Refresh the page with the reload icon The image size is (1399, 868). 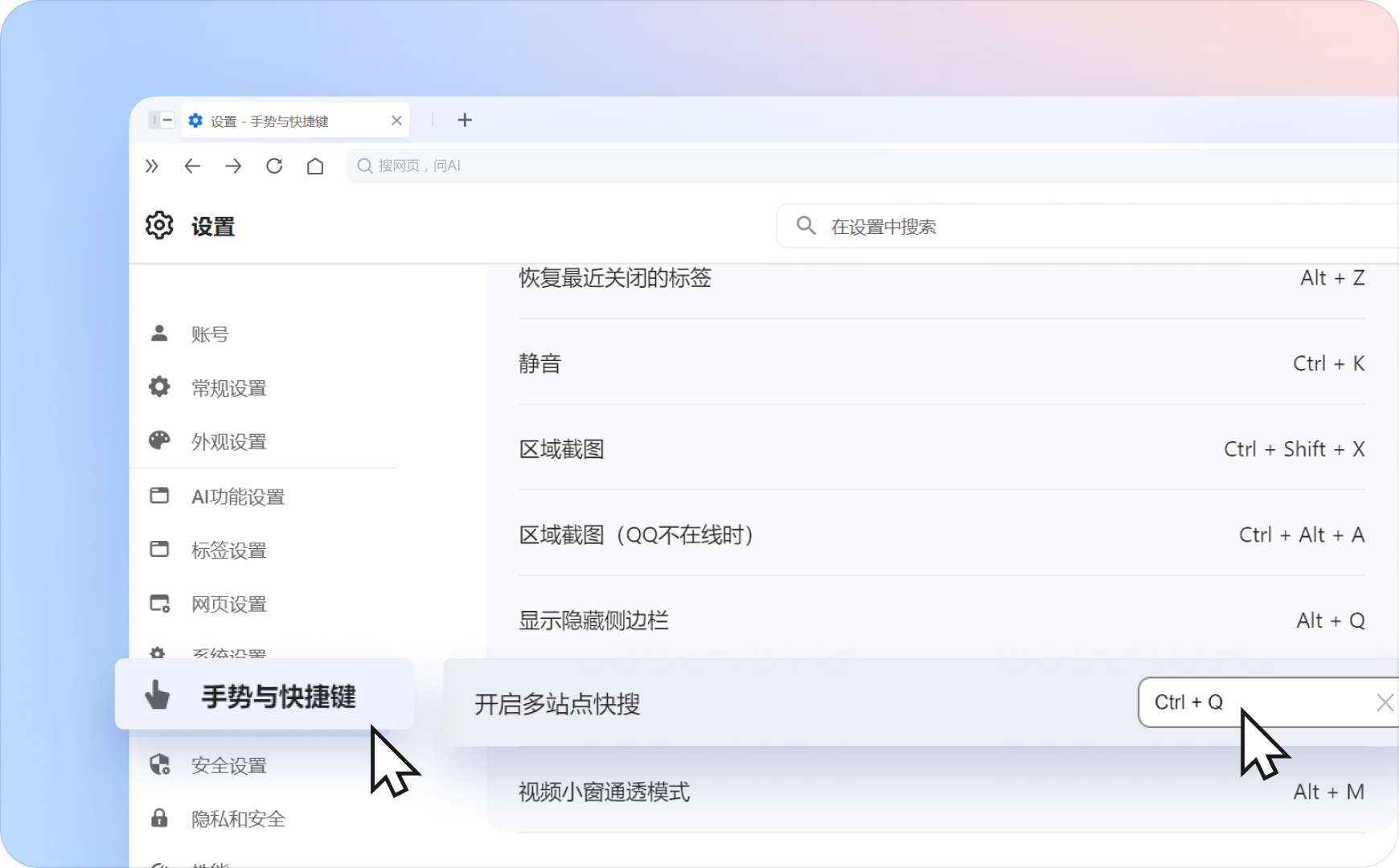(x=274, y=166)
